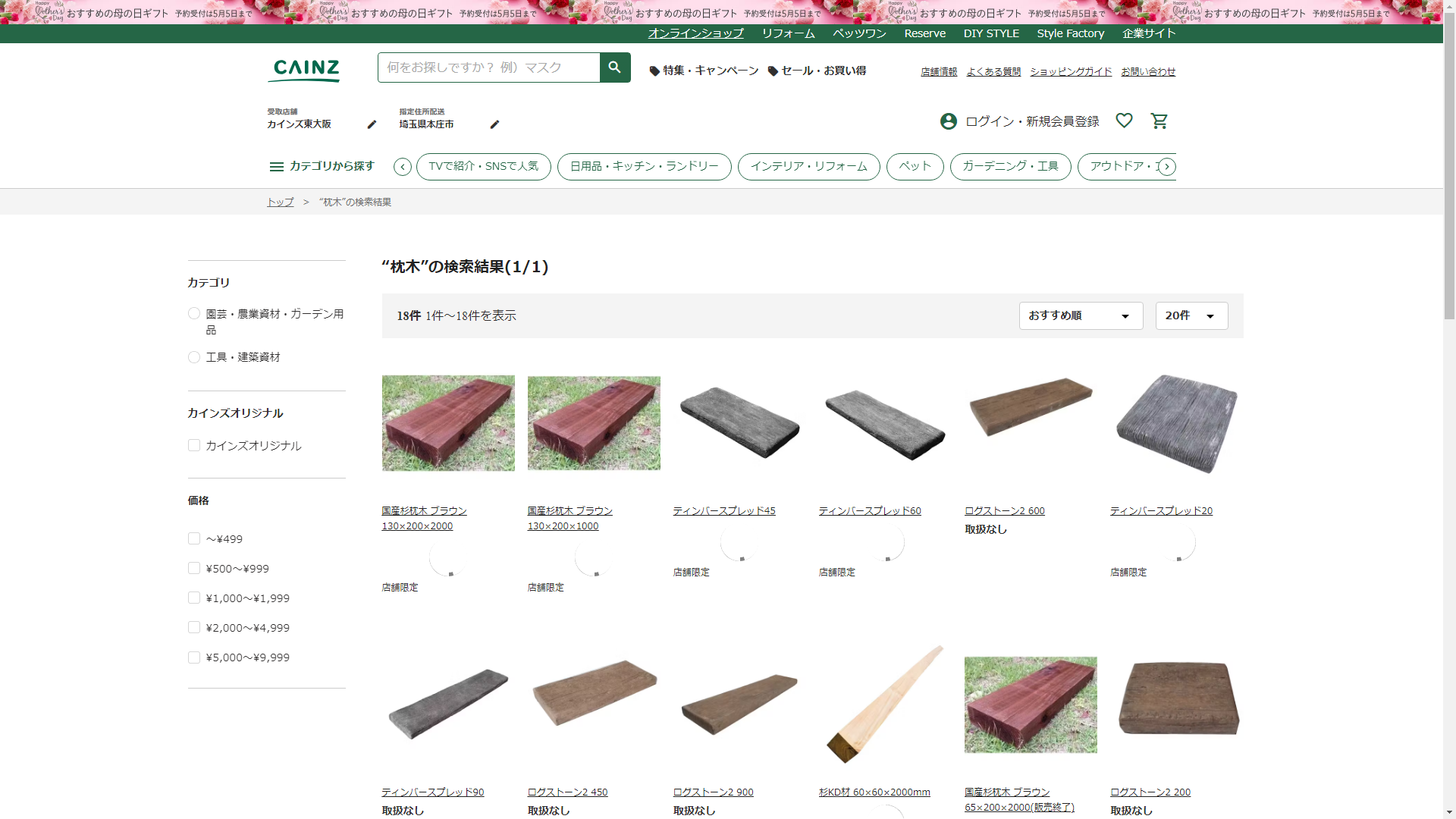Expand the おすすめ順 sort dropdown
This screenshot has height=819, width=1456.
[x=1081, y=315]
